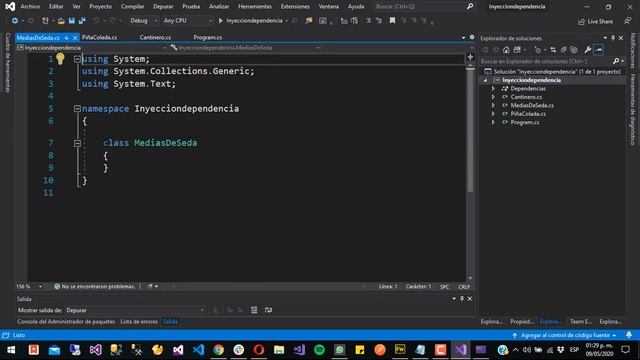Open Google Chrome from the taskbar
The width and height of the screenshot is (640, 360).
click(218, 350)
